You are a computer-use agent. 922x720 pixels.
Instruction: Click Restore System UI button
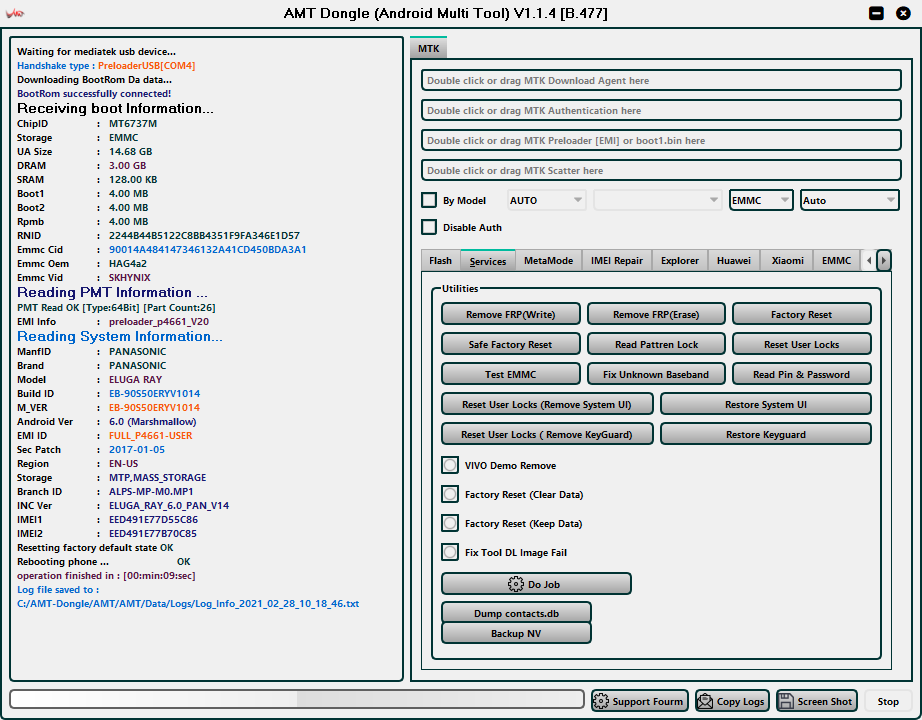(766, 404)
